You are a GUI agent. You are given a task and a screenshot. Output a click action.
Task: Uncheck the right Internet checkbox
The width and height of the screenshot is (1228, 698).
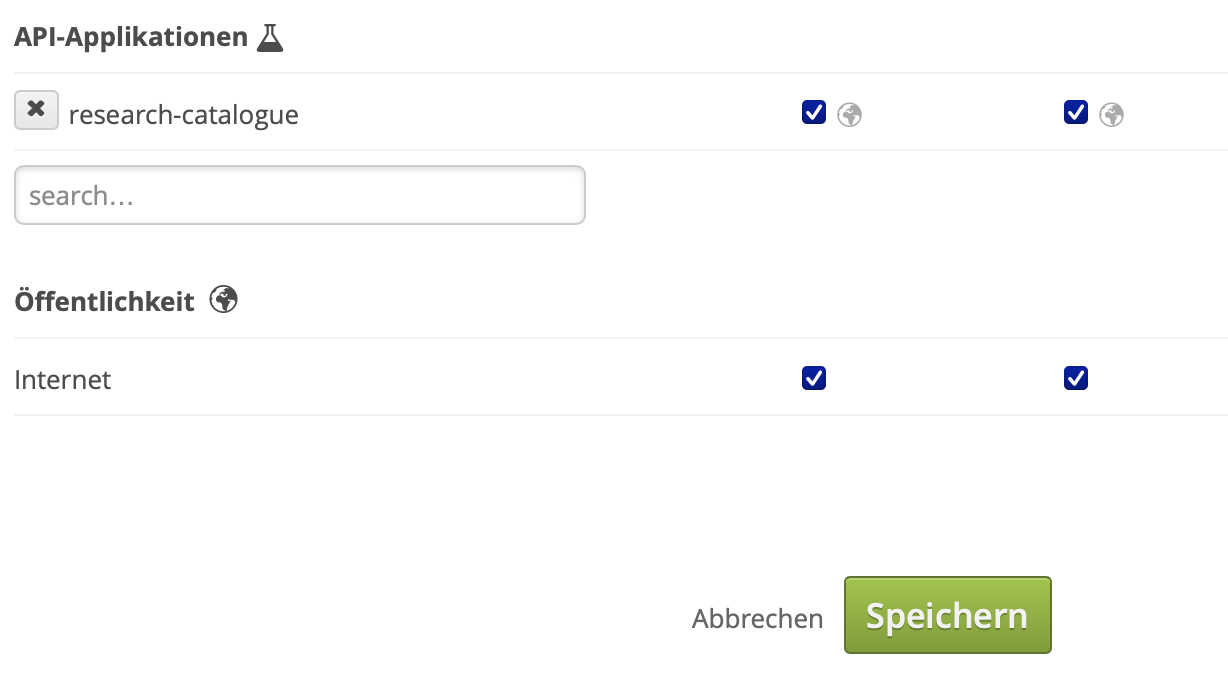(1076, 378)
